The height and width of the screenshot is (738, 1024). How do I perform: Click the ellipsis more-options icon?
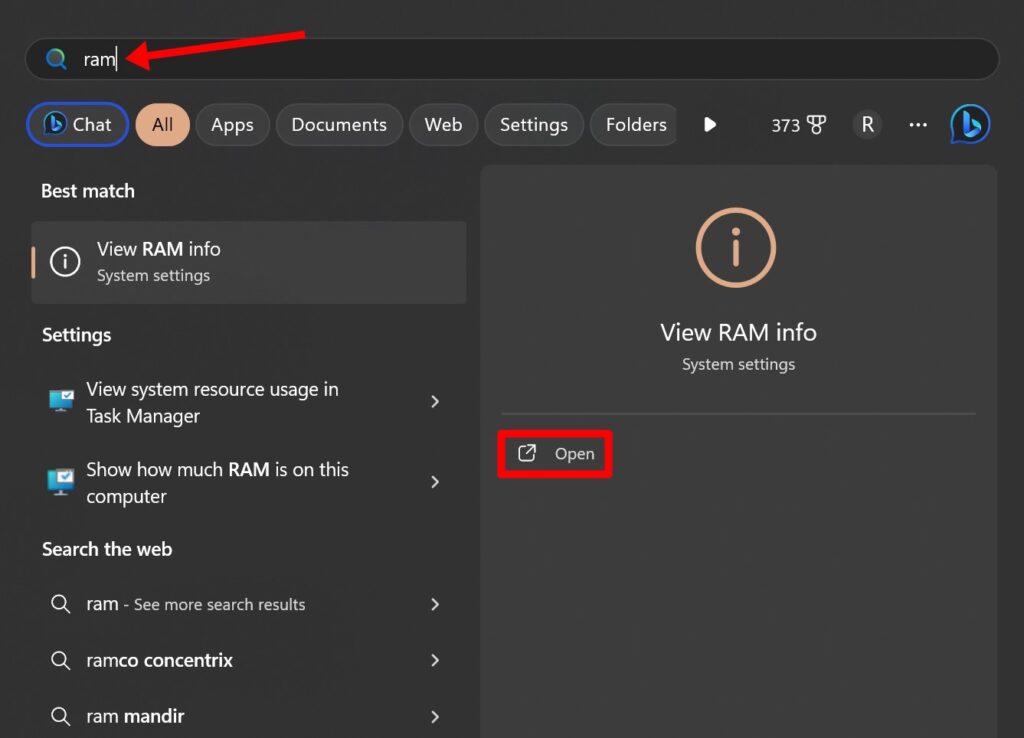pos(918,124)
